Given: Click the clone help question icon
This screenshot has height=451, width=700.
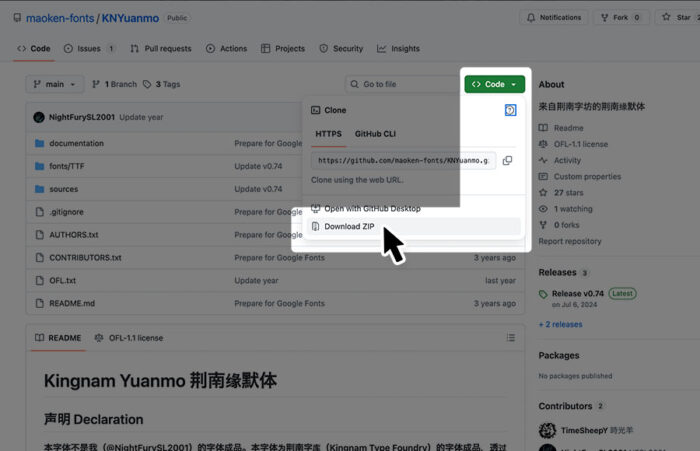Looking at the screenshot, I should point(510,110).
